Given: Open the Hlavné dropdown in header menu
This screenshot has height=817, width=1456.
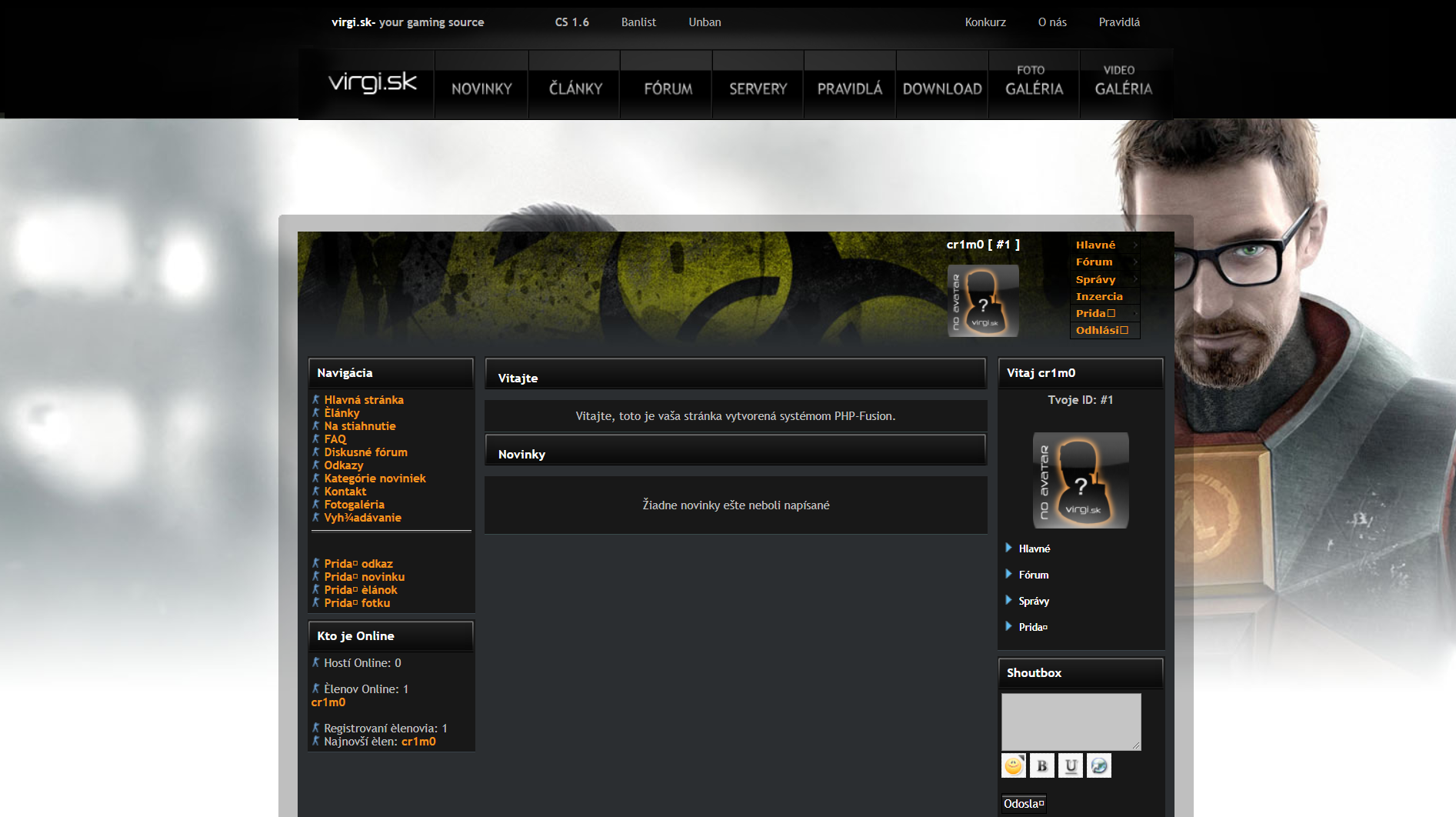Looking at the screenshot, I should click(1104, 245).
